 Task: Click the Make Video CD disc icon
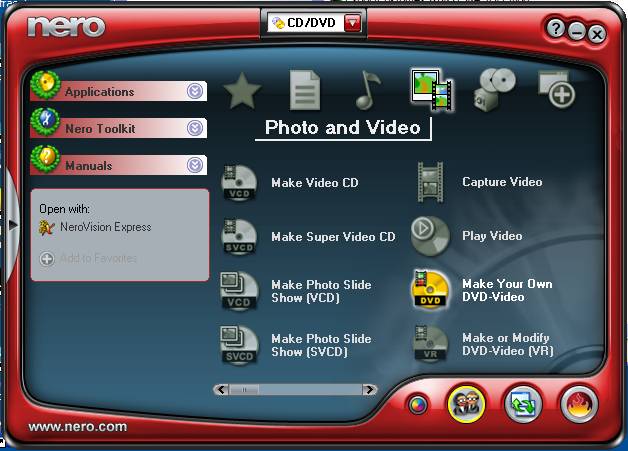pyautogui.click(x=239, y=183)
